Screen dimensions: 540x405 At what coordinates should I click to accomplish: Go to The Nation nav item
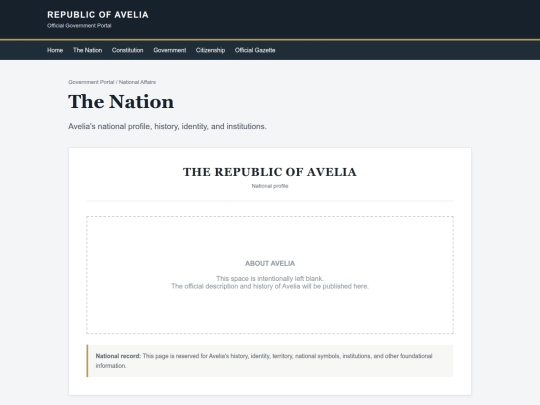click(x=87, y=50)
